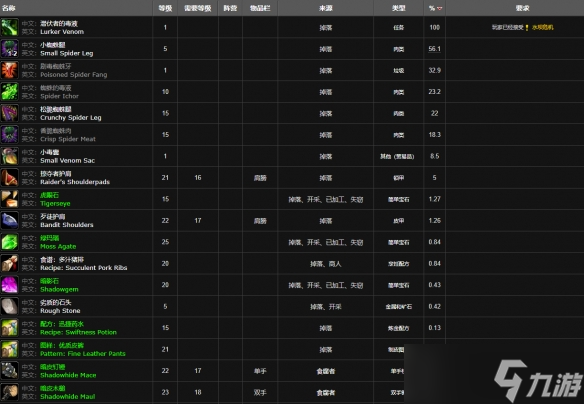Sort by the 等级 column header

[165, 8]
